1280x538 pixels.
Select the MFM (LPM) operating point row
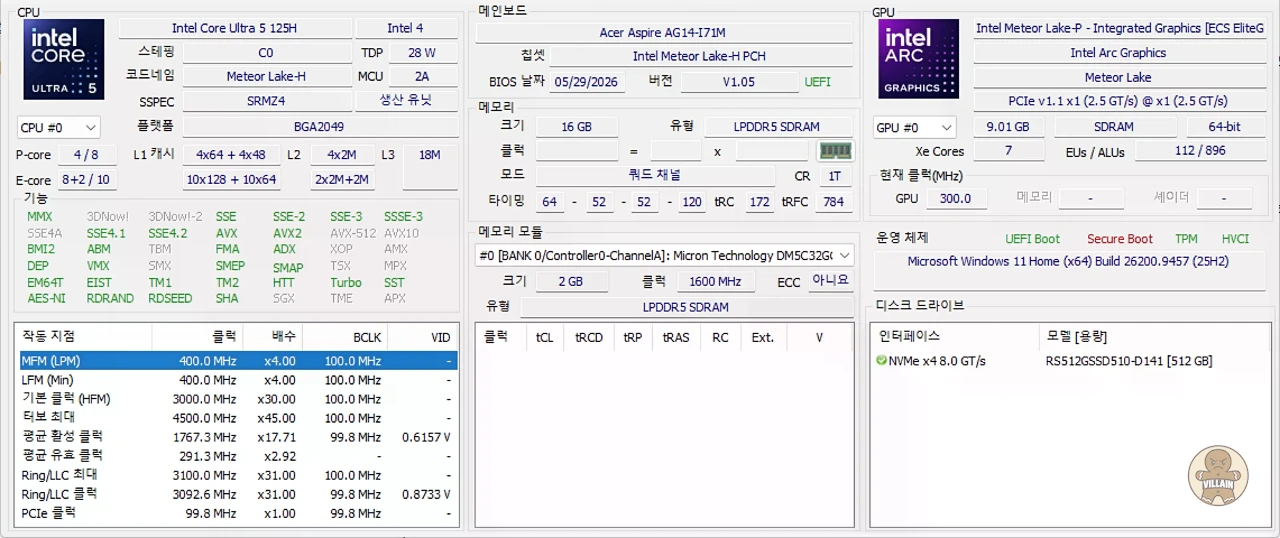236,361
